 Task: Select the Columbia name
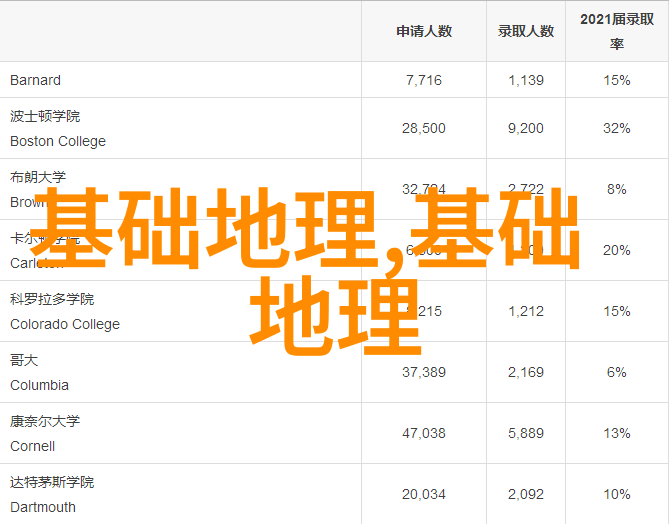pos(39,385)
